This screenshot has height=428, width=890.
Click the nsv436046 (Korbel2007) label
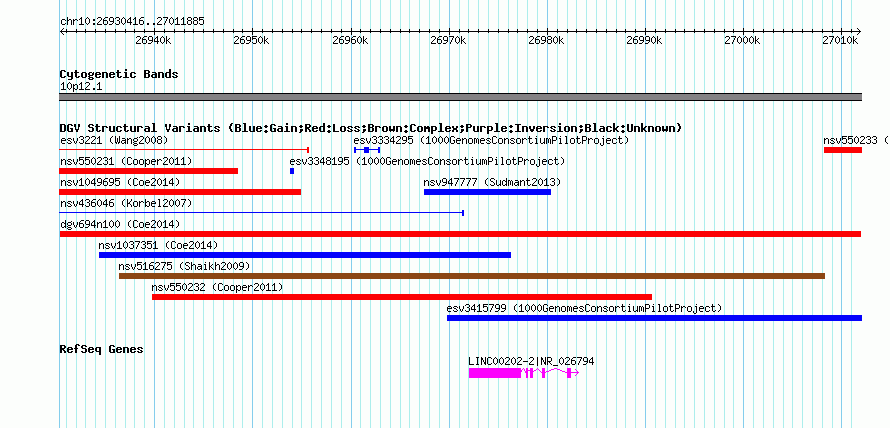[126, 203]
